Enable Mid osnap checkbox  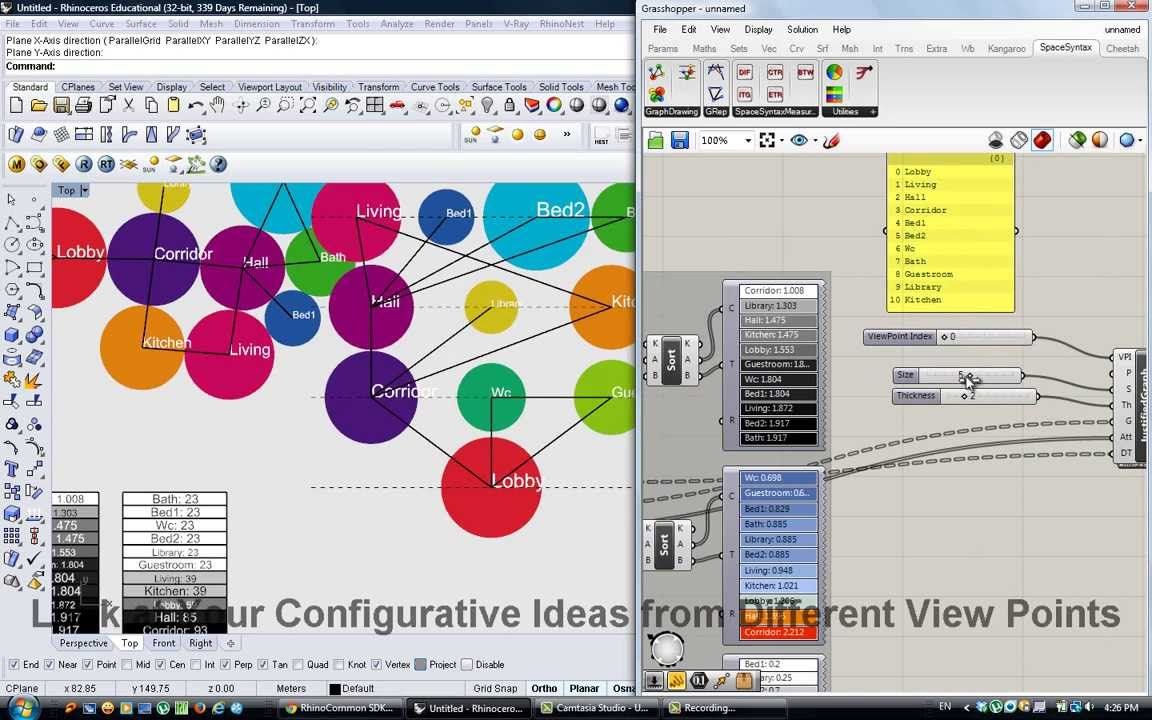127,665
